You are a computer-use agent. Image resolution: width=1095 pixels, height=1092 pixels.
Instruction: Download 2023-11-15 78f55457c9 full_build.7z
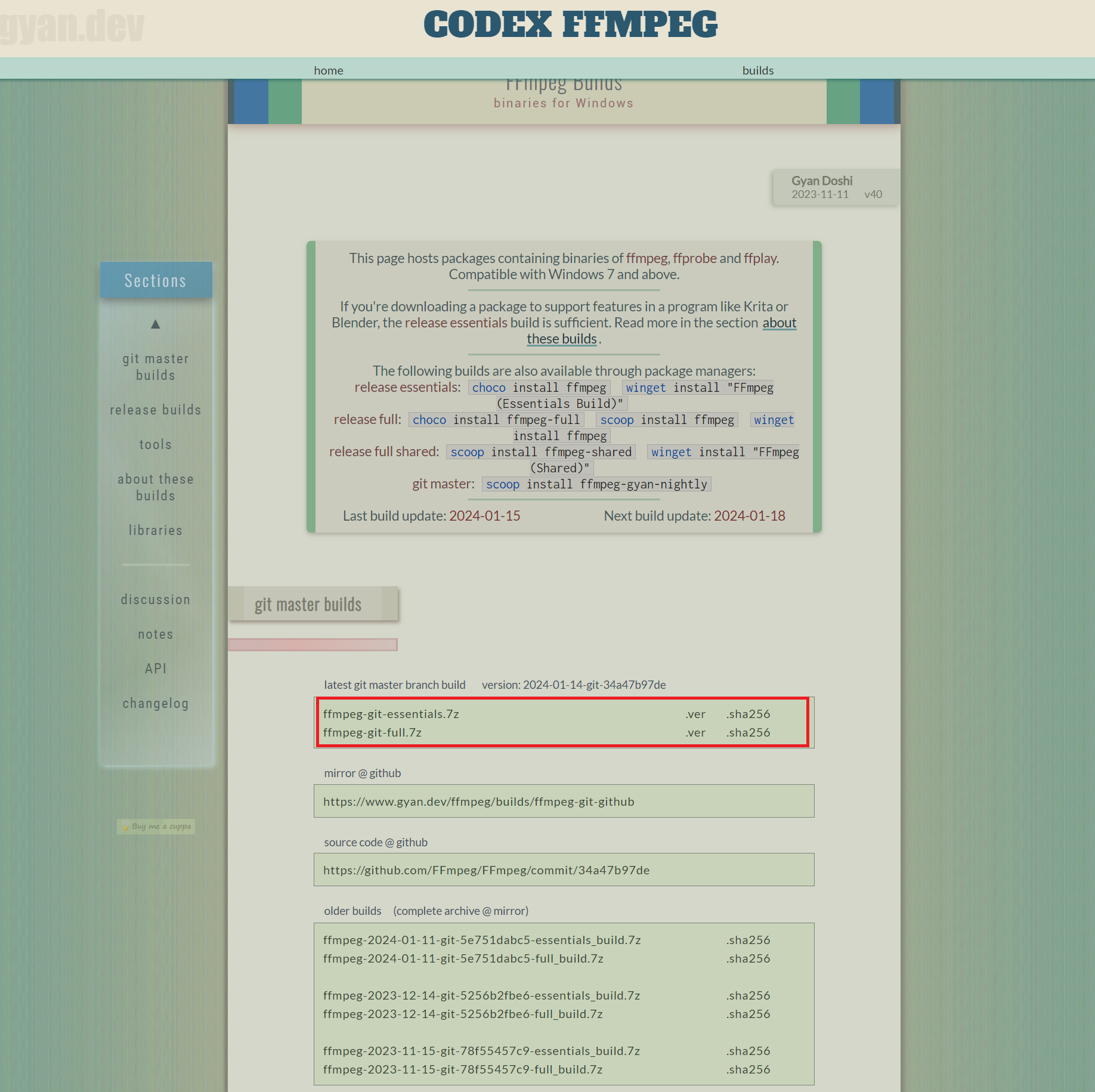(x=463, y=1069)
